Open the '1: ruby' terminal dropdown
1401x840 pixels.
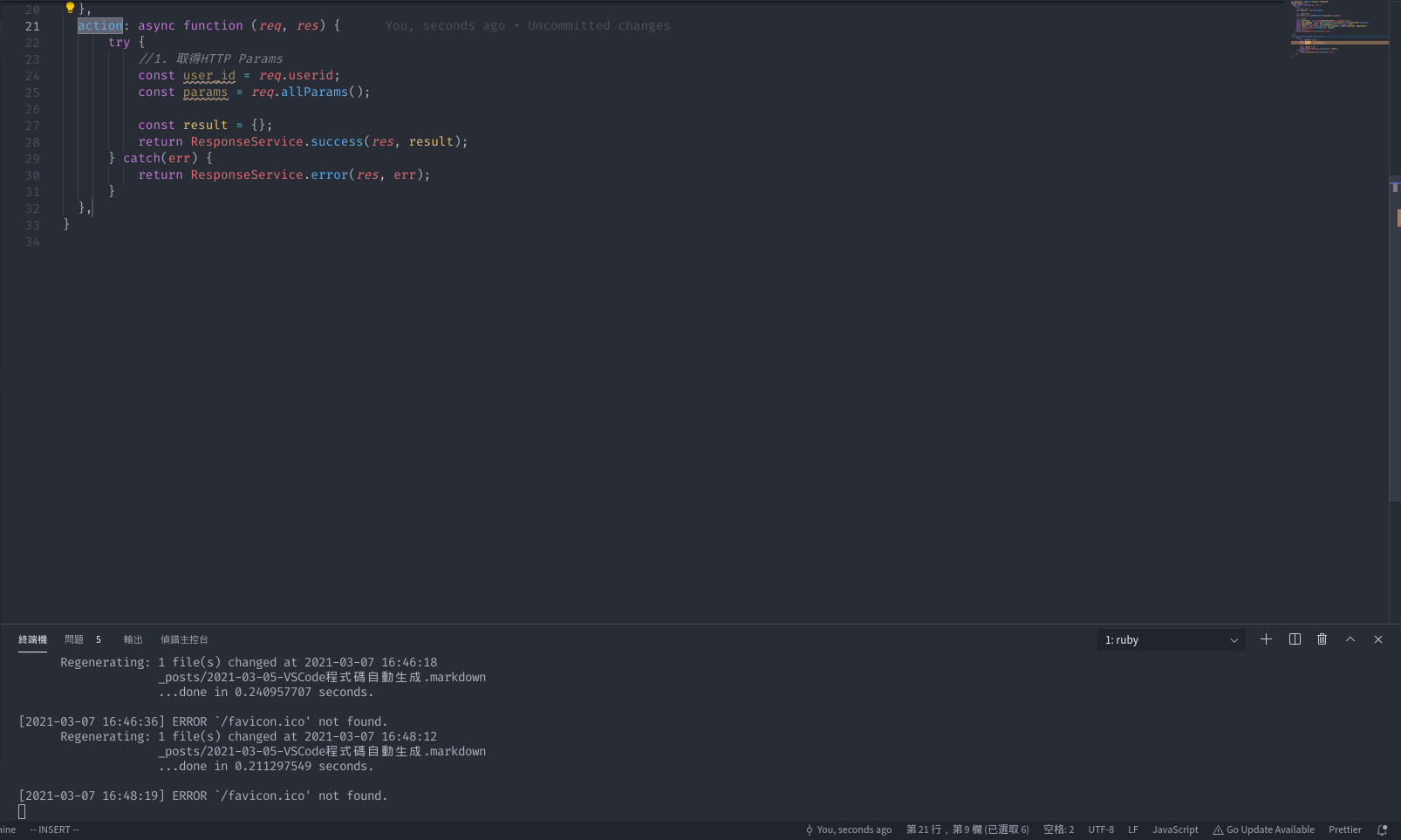pos(1171,640)
